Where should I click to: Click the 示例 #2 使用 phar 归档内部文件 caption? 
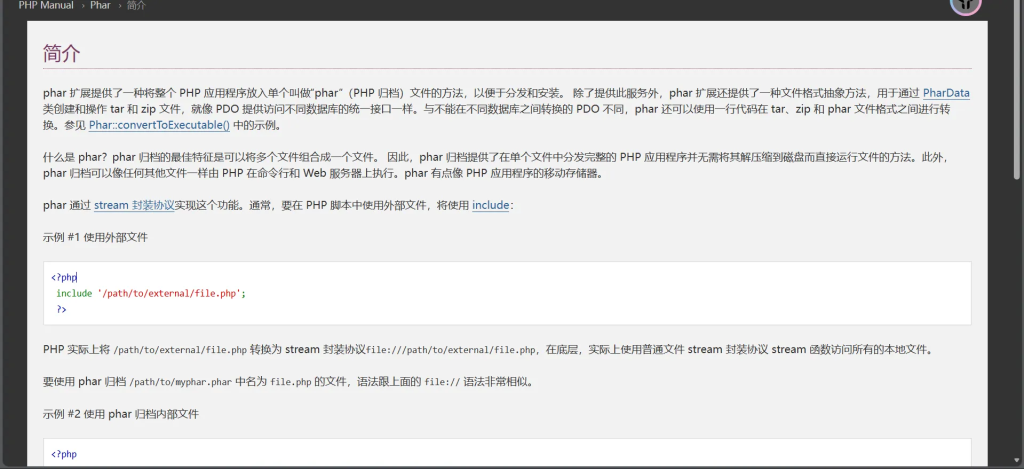[121, 413]
